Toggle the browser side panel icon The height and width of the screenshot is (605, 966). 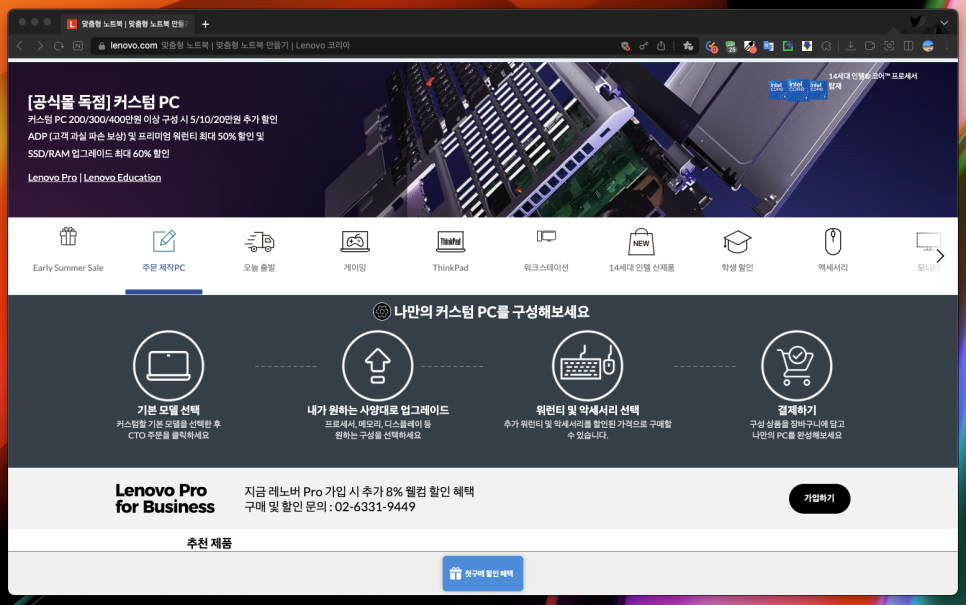[x=908, y=46]
